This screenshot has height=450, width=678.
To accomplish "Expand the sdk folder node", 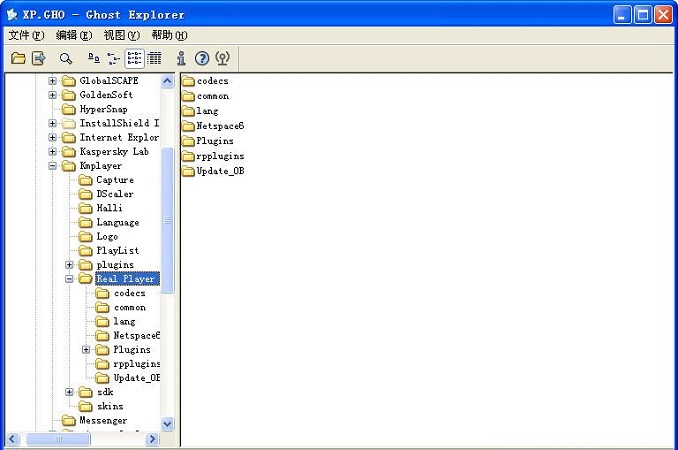I will coord(69,392).
